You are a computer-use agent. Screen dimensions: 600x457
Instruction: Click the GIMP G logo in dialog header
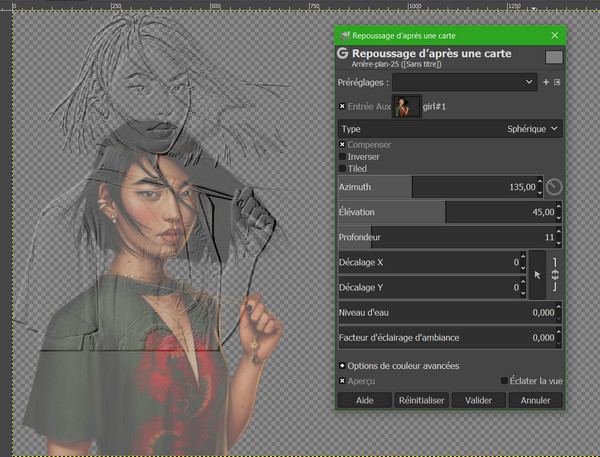point(342,53)
